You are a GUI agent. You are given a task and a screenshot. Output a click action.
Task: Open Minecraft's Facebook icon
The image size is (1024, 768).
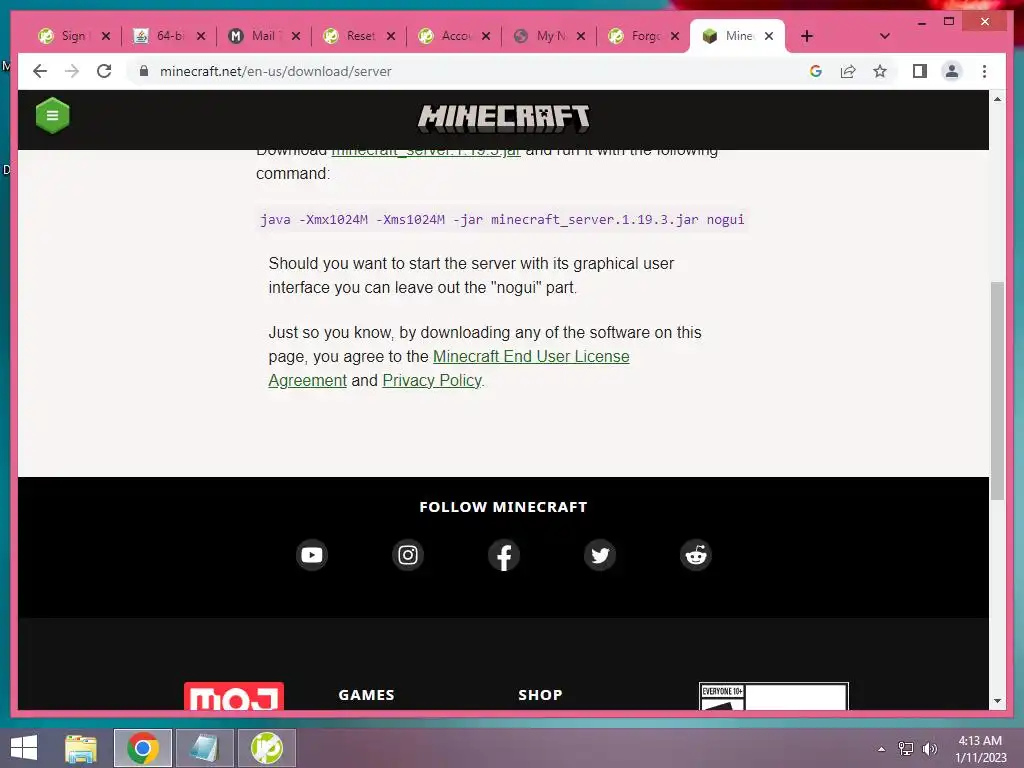tap(504, 555)
